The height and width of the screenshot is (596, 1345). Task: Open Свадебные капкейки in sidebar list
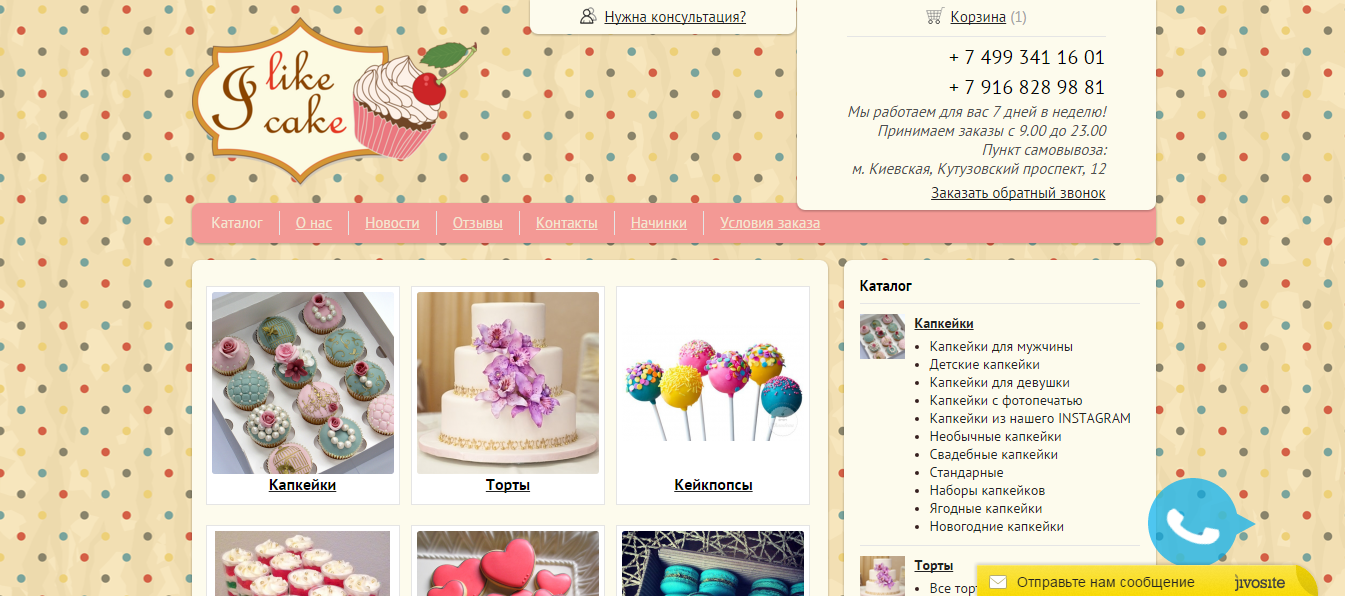point(993,454)
